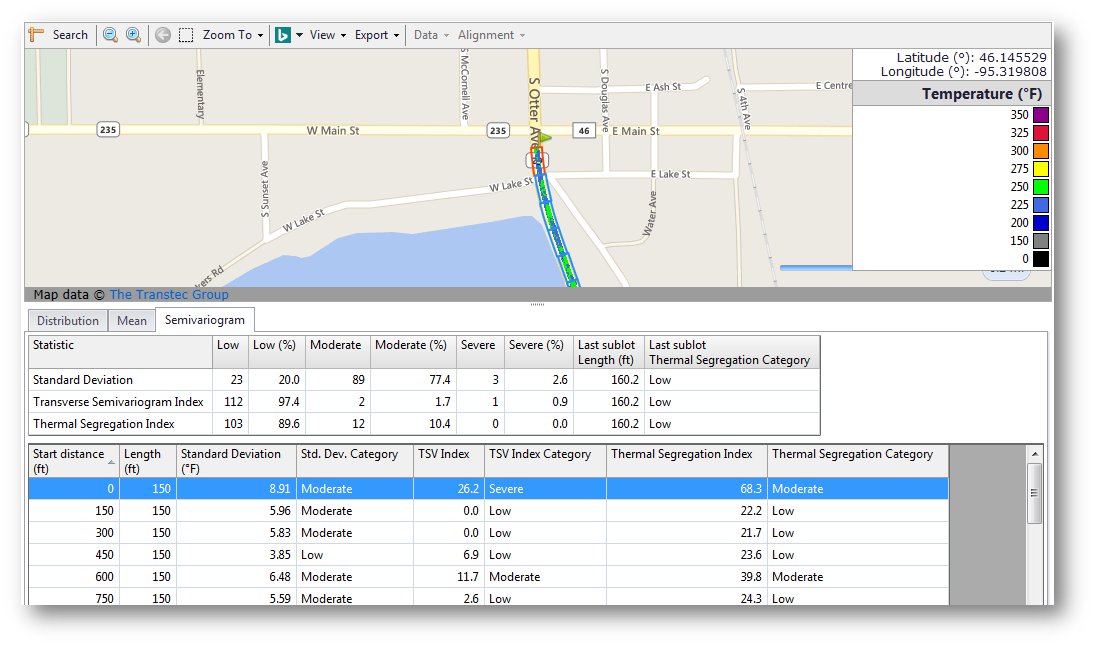
Task: Click the back navigation arrow icon
Action: pyautogui.click(x=163, y=35)
